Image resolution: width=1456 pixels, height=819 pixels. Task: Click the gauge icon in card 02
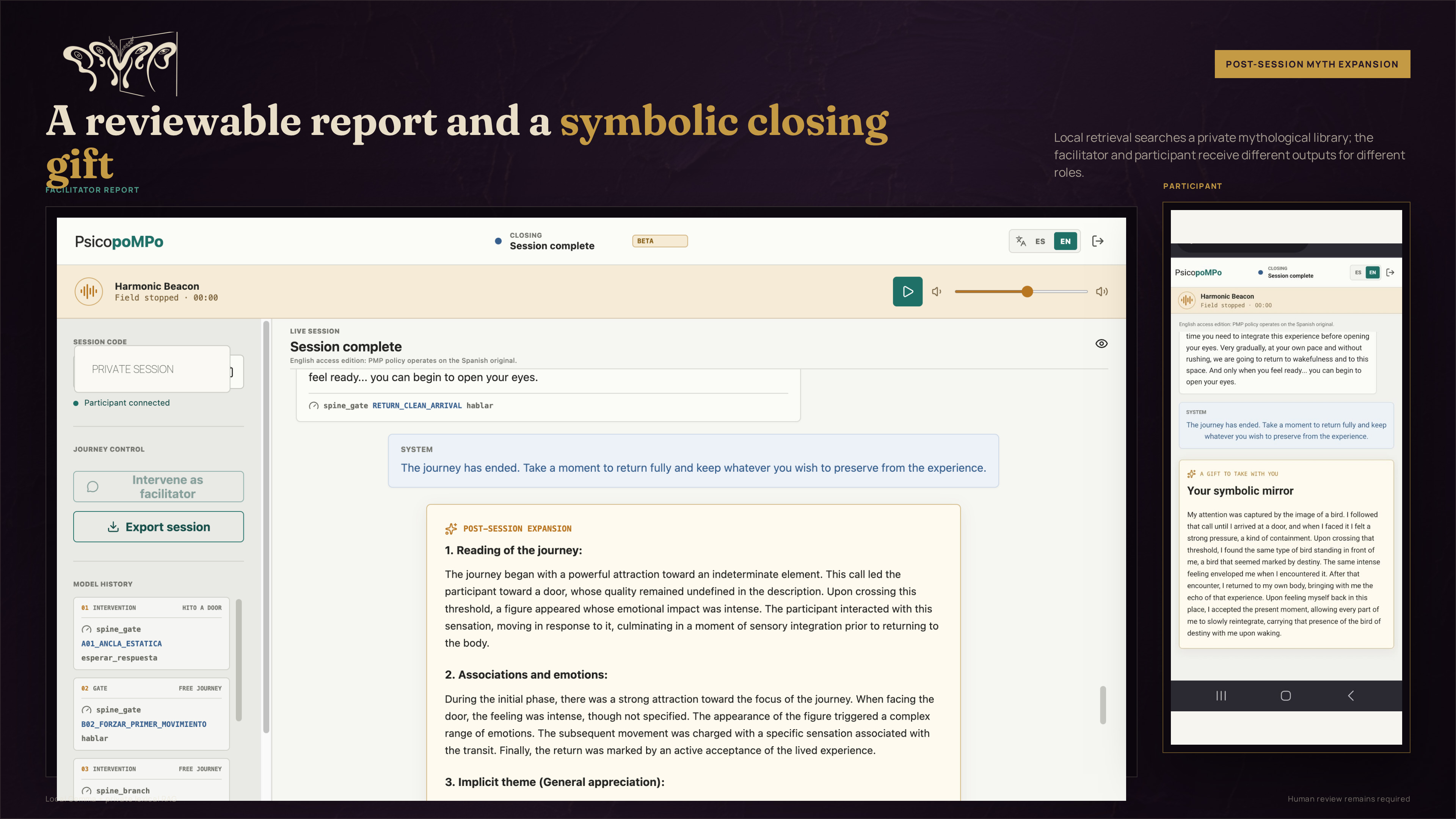[x=86, y=710]
